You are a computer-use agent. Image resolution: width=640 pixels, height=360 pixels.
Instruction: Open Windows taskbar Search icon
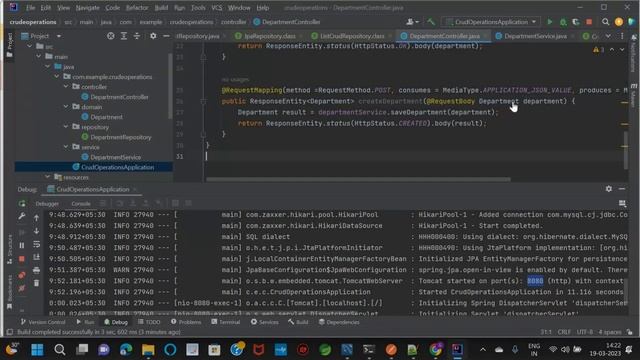(60, 349)
